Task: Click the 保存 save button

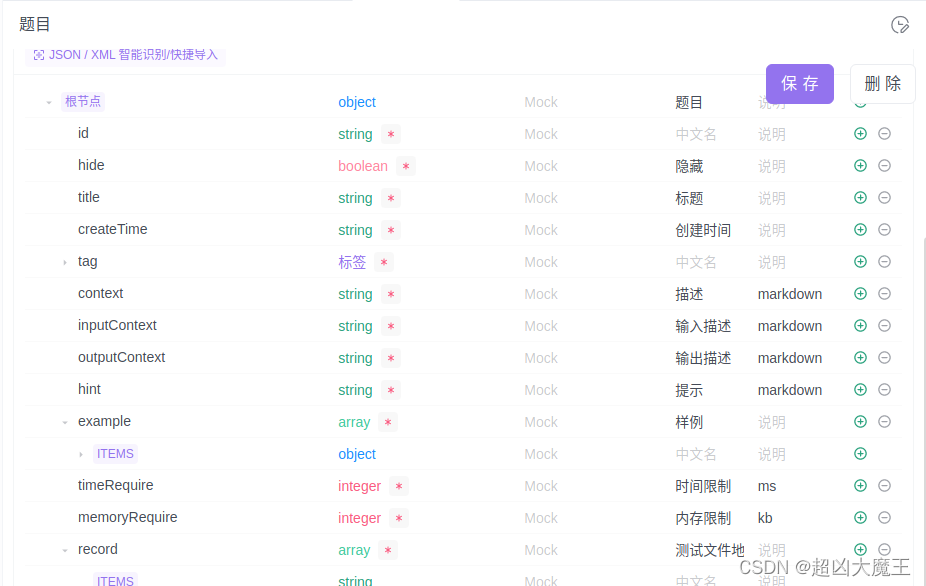Action: point(800,84)
